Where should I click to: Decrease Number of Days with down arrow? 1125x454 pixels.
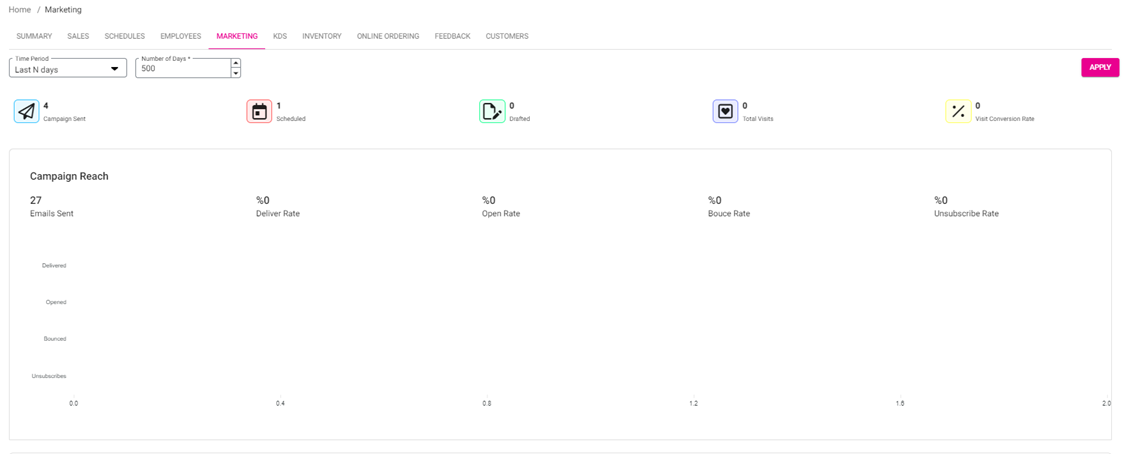click(x=236, y=73)
